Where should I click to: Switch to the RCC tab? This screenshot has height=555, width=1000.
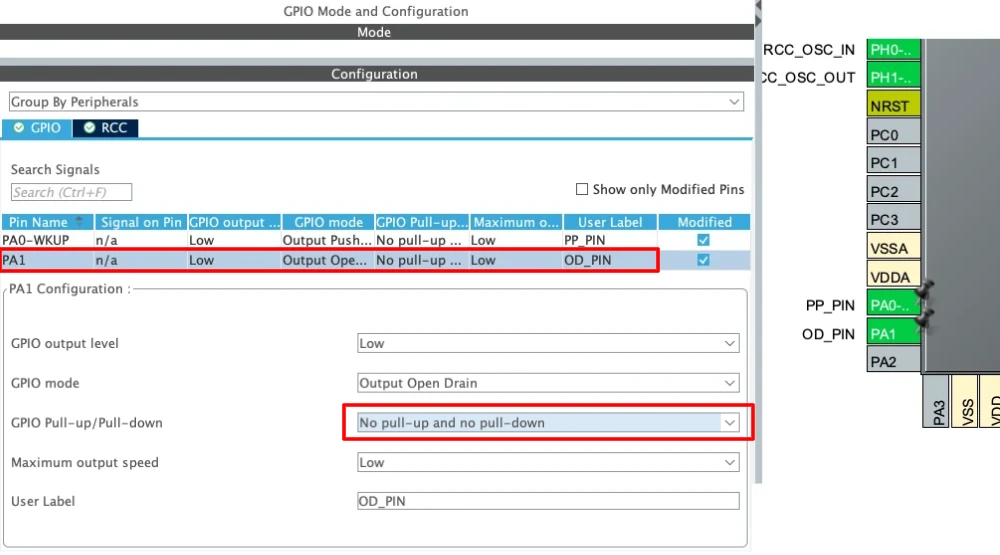(x=106, y=128)
